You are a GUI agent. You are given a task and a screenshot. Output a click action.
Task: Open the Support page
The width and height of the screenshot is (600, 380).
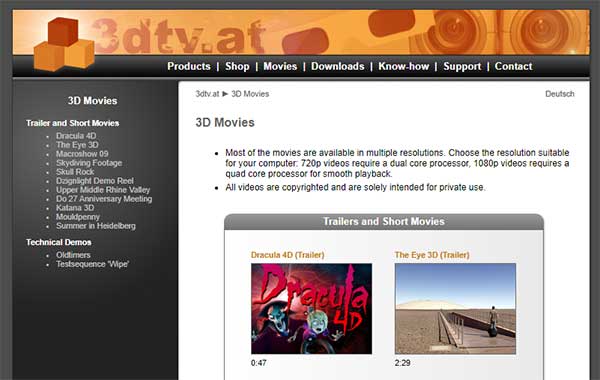(x=462, y=66)
